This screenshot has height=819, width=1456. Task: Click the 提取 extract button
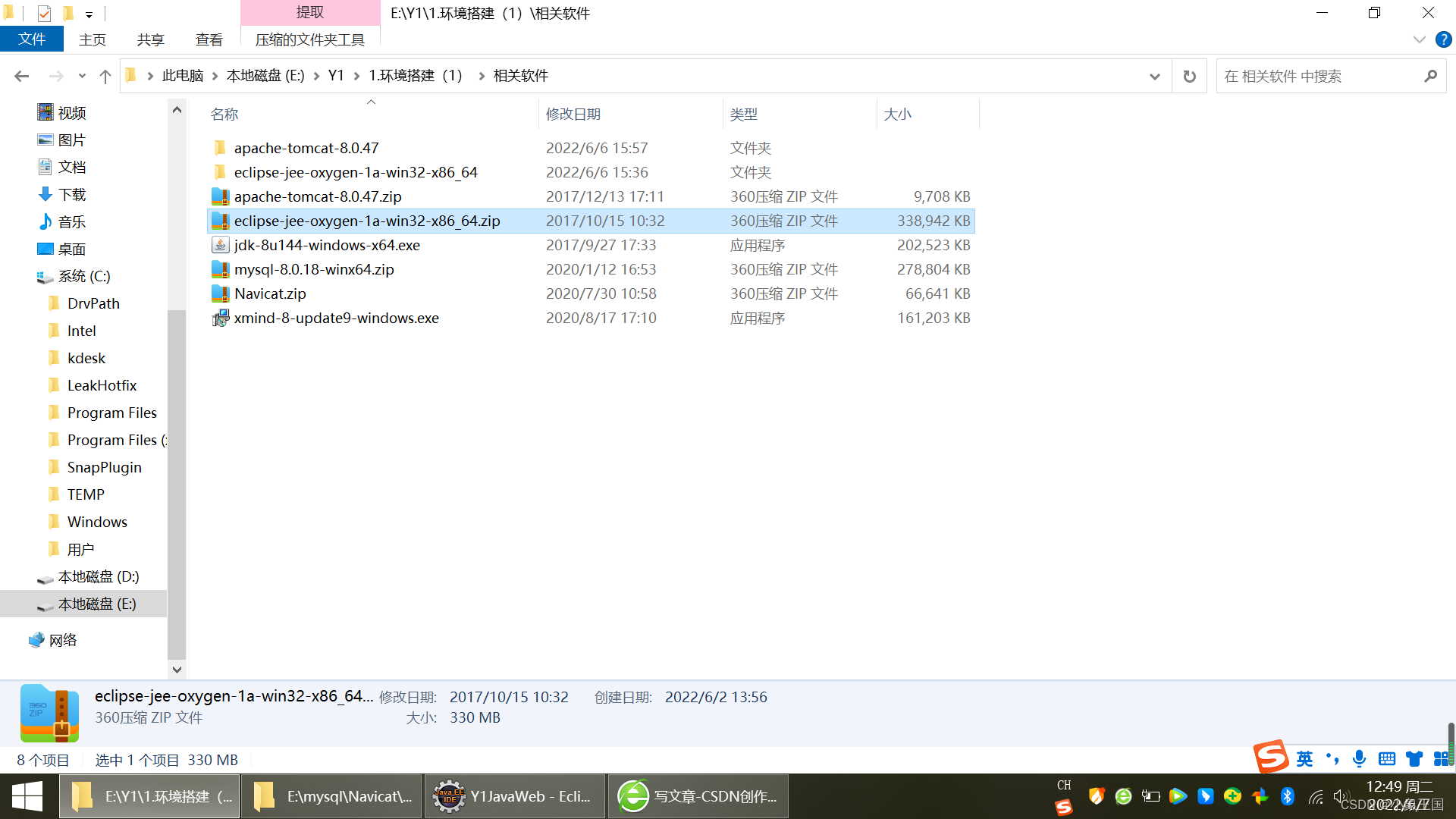point(309,12)
